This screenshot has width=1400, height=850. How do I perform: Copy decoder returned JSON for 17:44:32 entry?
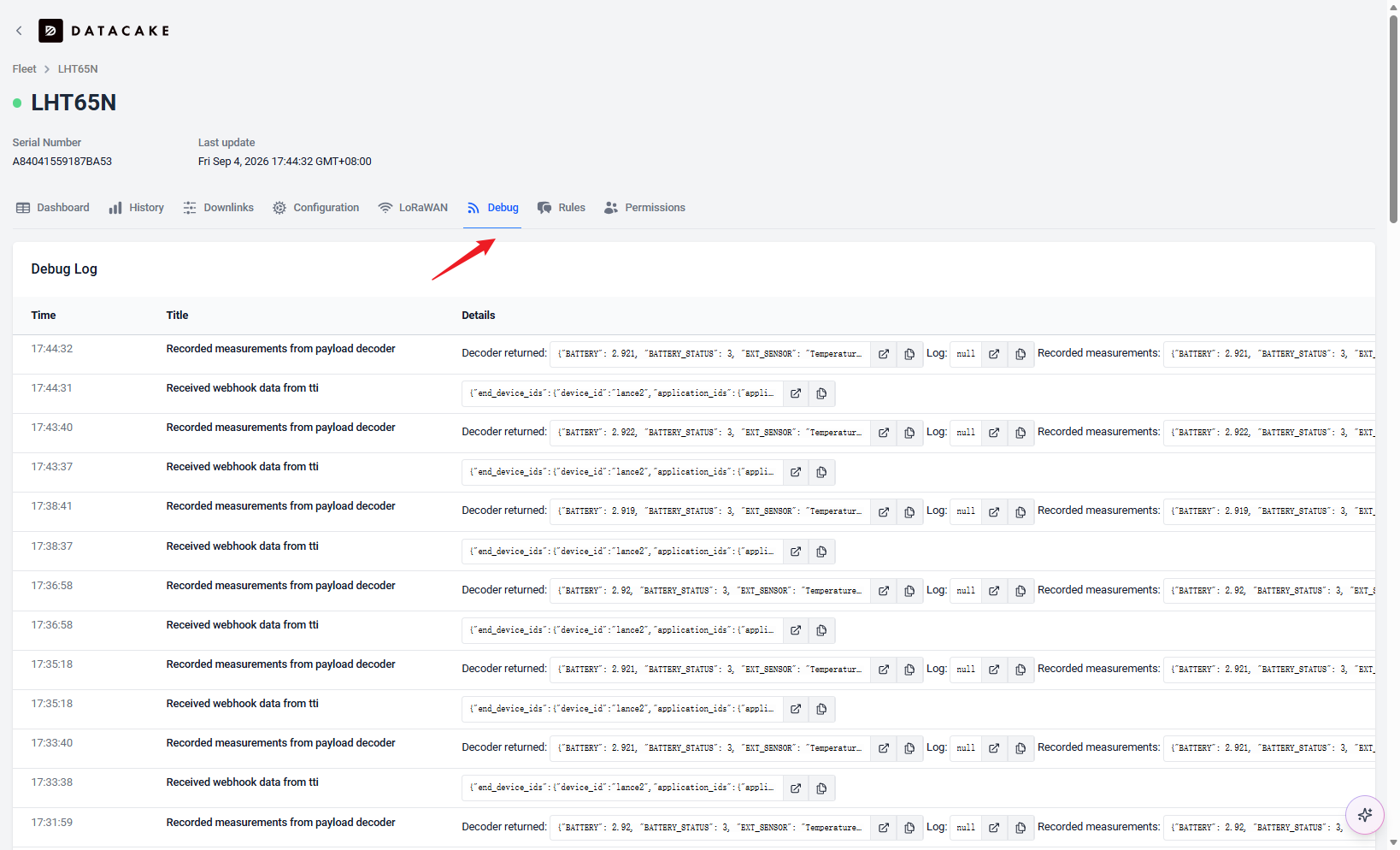click(x=909, y=354)
